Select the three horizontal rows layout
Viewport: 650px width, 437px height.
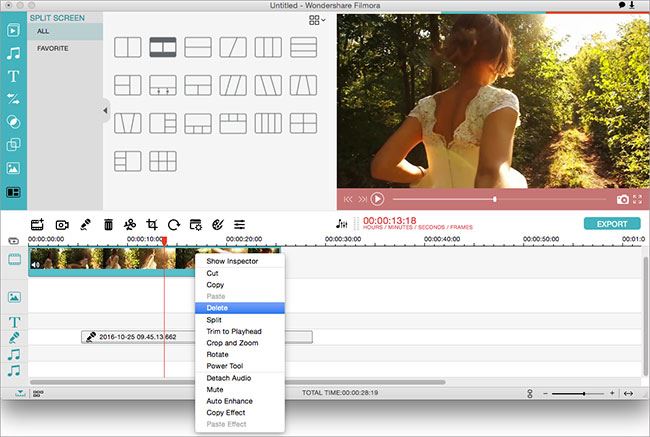point(303,47)
